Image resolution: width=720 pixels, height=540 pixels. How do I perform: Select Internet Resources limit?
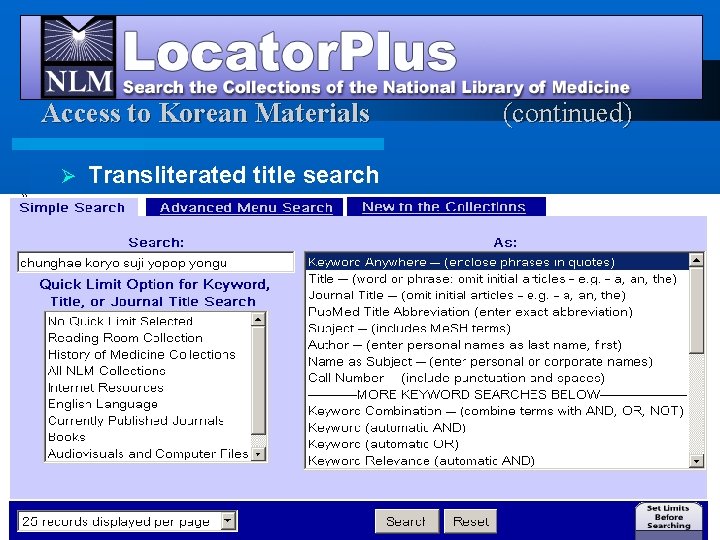[x=148, y=388]
